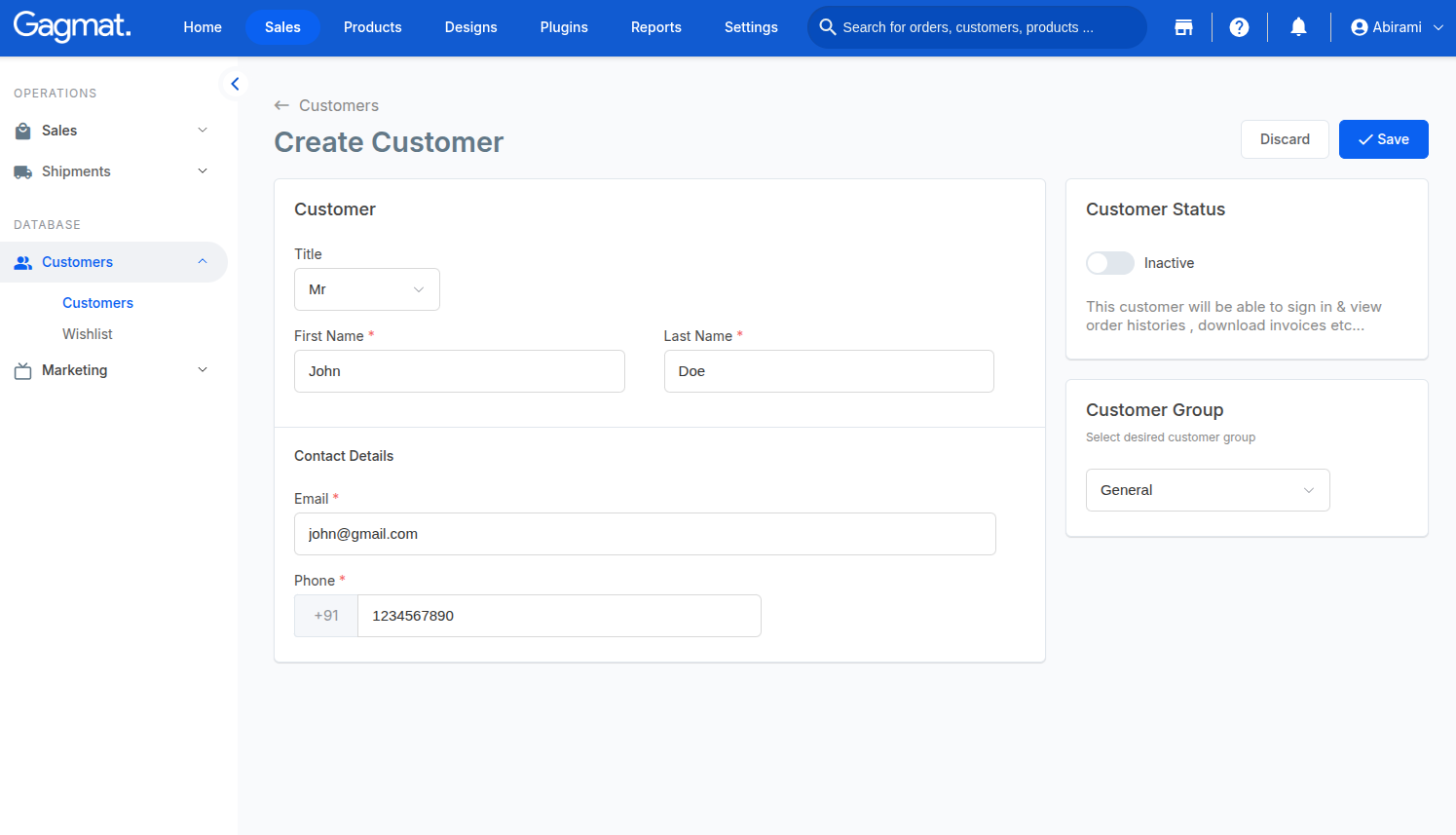Toggle the Inactive customer status switch
Screen dimensions: 1456x835
pyautogui.click(x=1110, y=263)
